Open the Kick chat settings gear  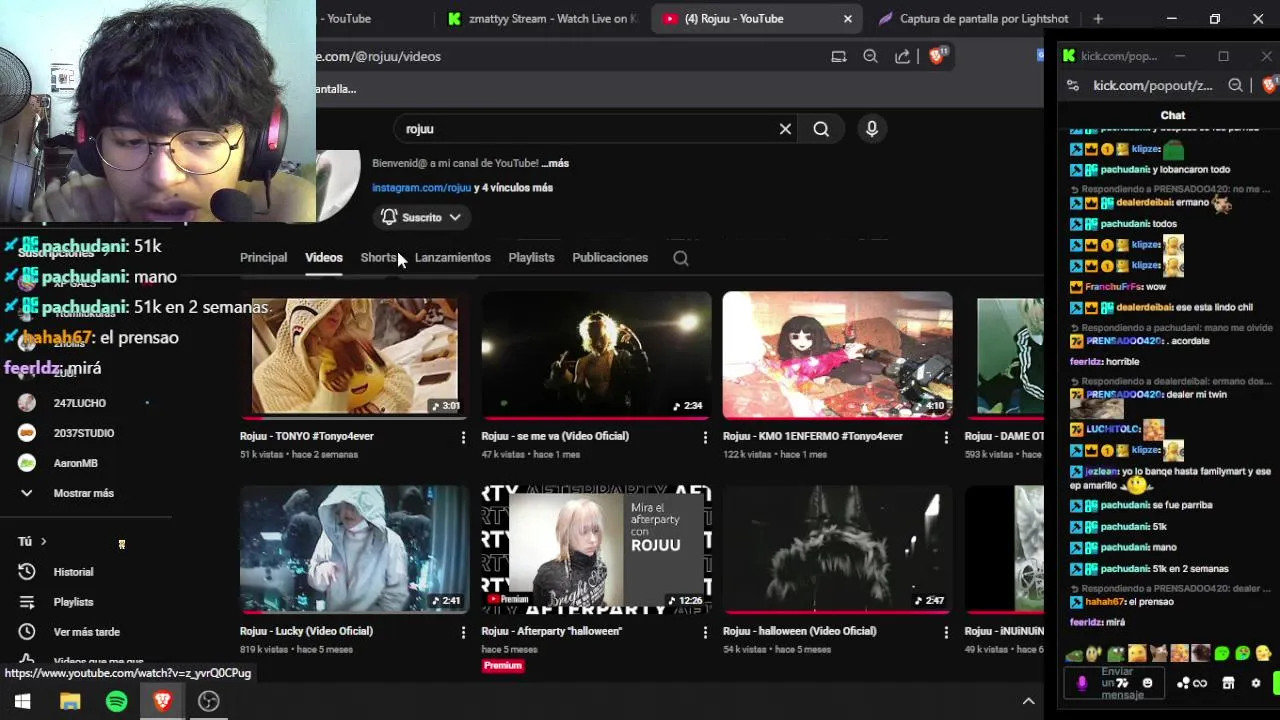pyautogui.click(x=1256, y=683)
